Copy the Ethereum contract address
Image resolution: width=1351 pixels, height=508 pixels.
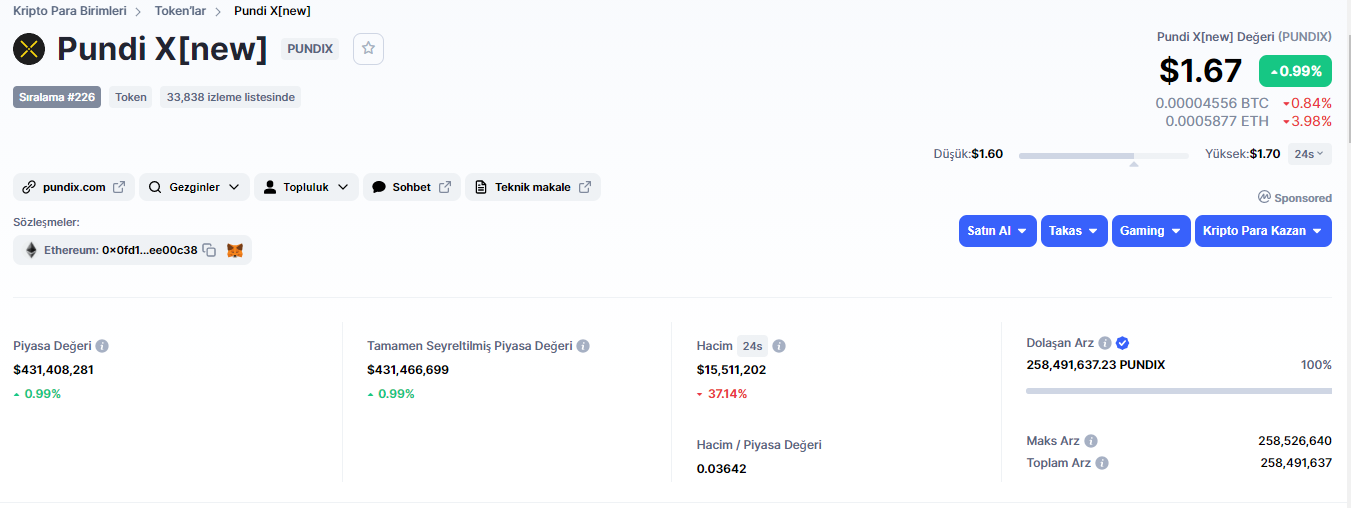(x=209, y=250)
